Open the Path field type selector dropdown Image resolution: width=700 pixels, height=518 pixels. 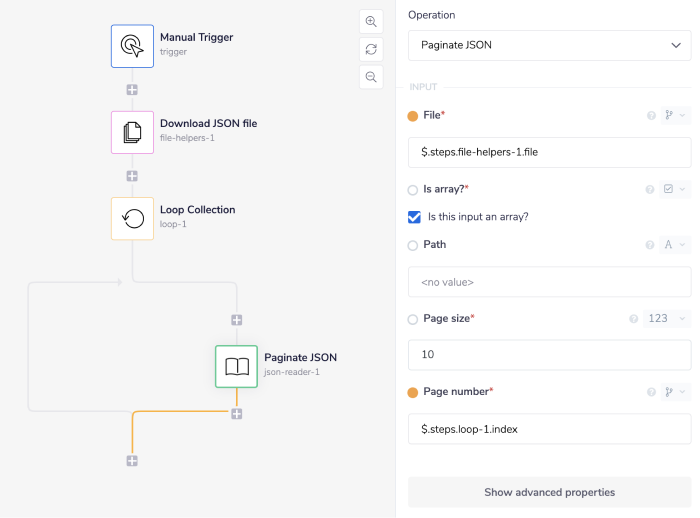[x=675, y=245]
